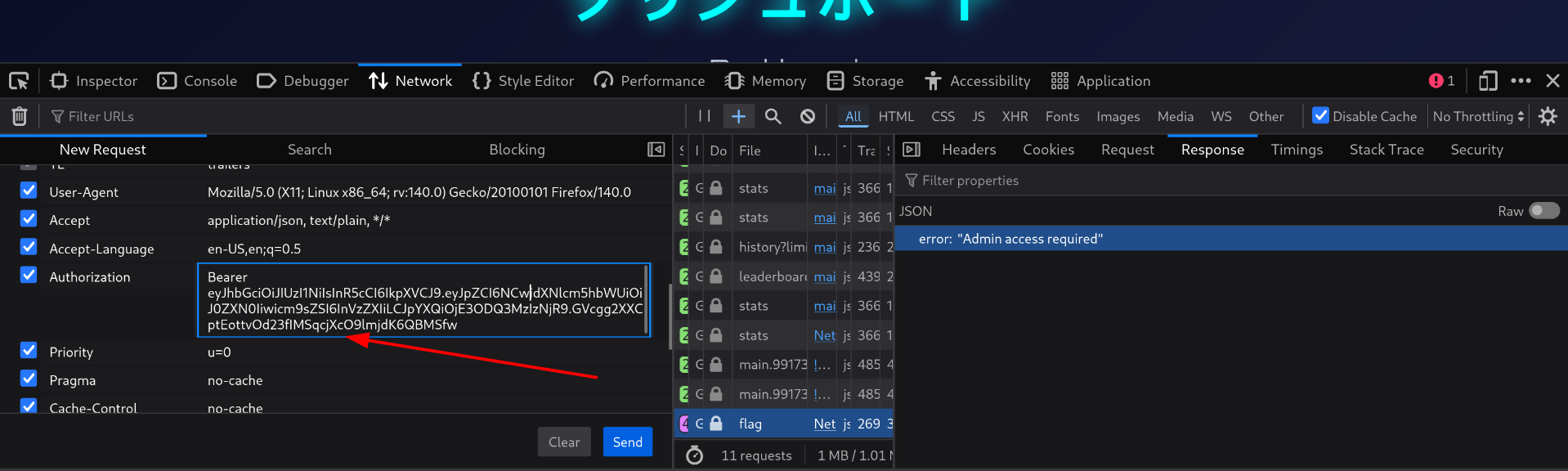
Task: Select the flag request row
Action: click(784, 424)
